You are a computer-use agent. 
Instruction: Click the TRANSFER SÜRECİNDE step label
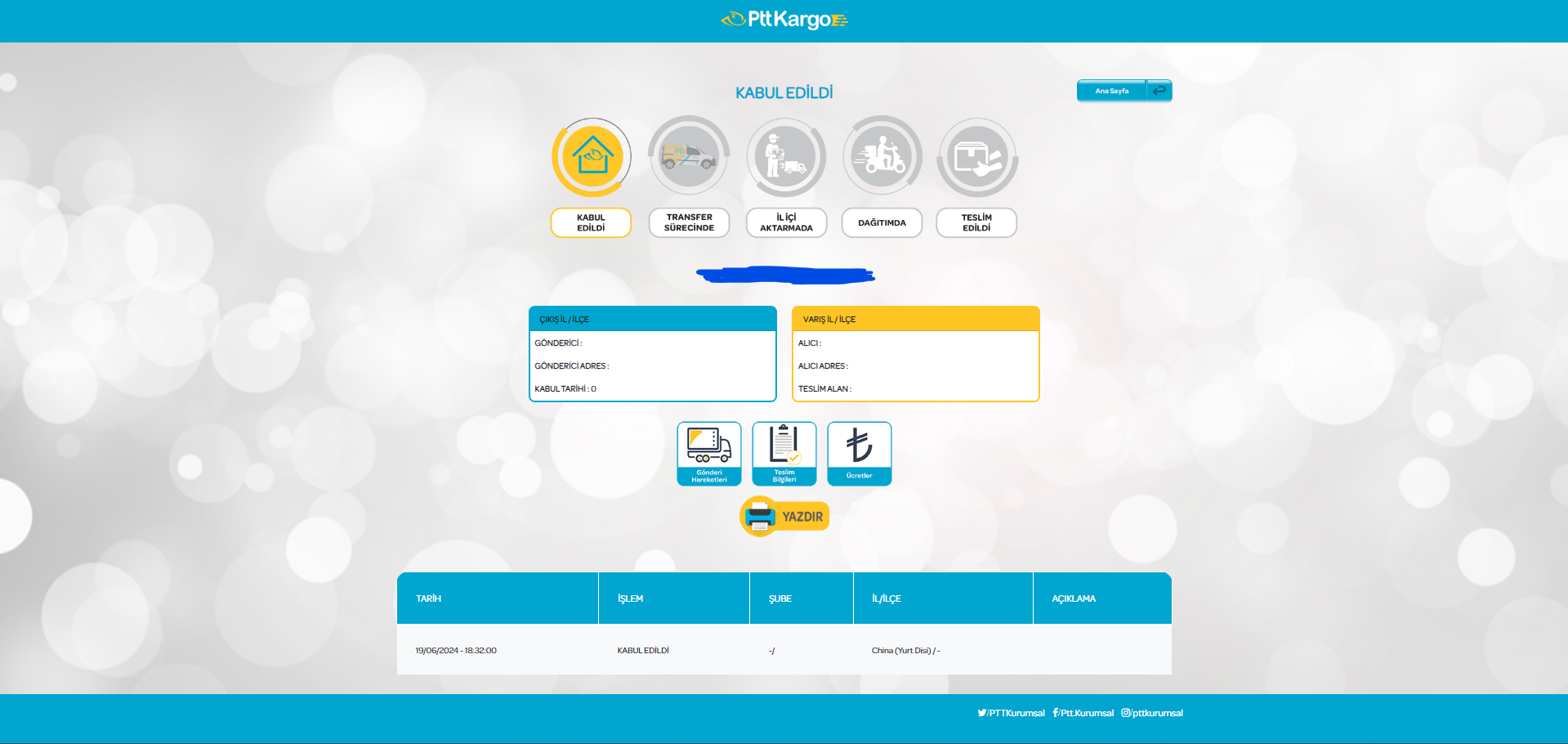click(689, 223)
